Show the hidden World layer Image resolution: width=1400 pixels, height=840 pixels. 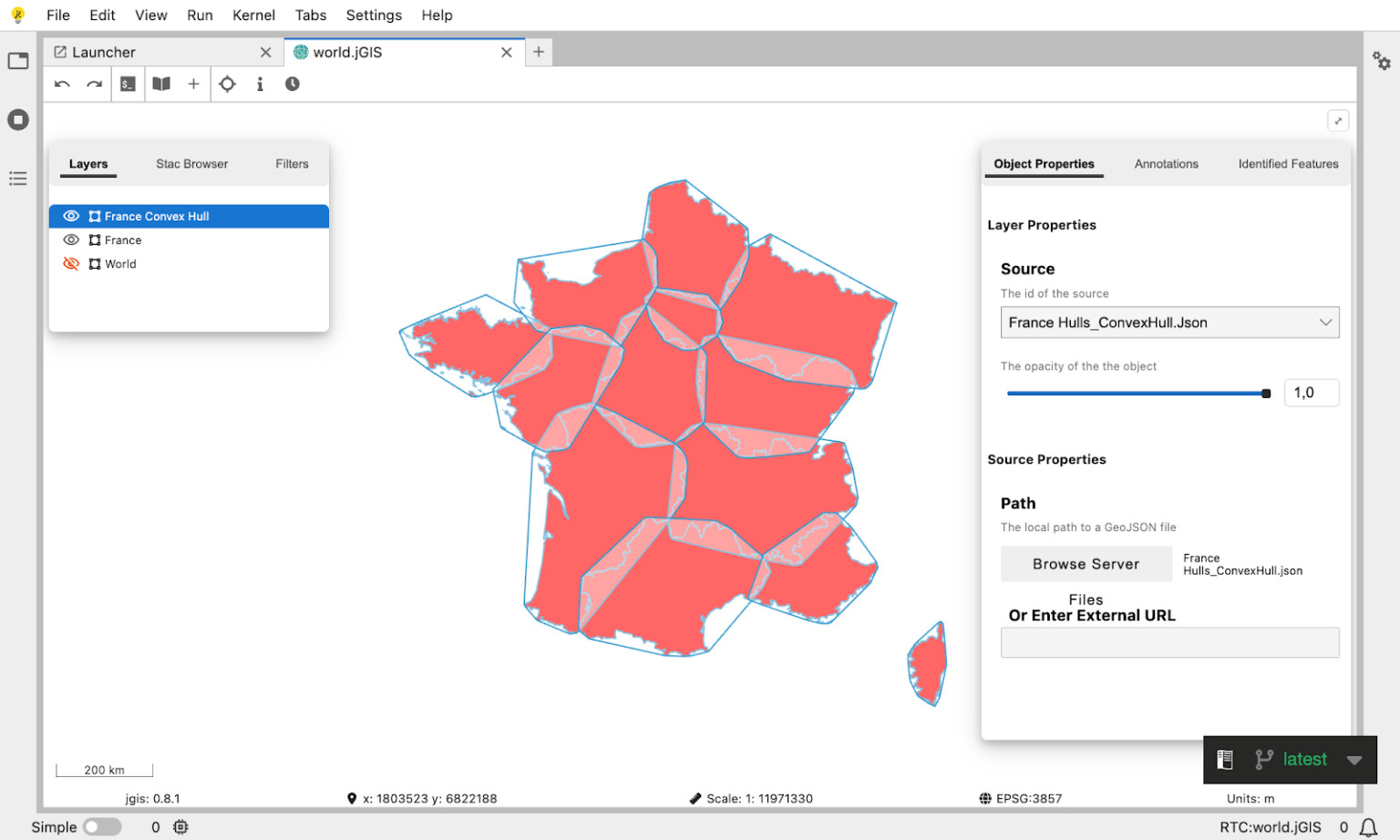pos(71,263)
